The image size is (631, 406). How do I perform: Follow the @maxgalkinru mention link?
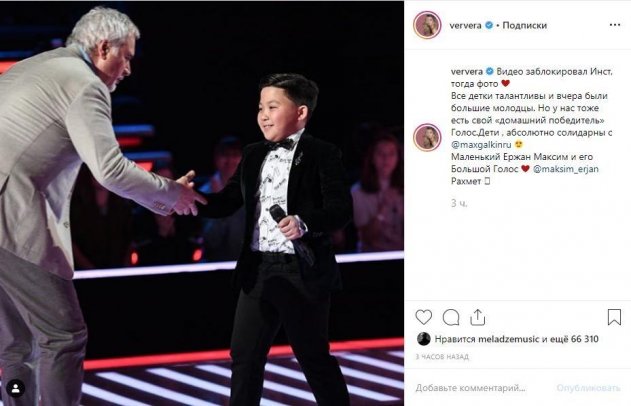point(481,144)
